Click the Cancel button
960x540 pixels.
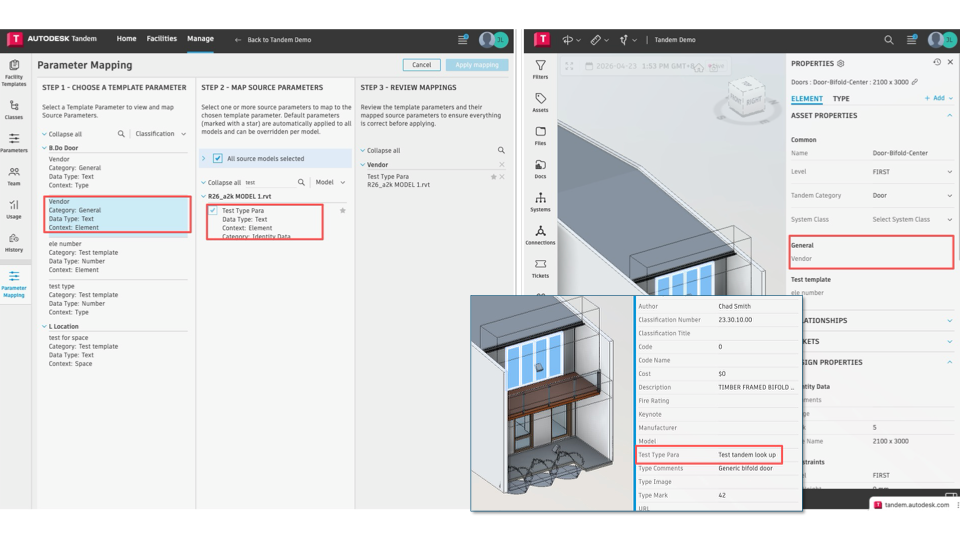click(421, 65)
